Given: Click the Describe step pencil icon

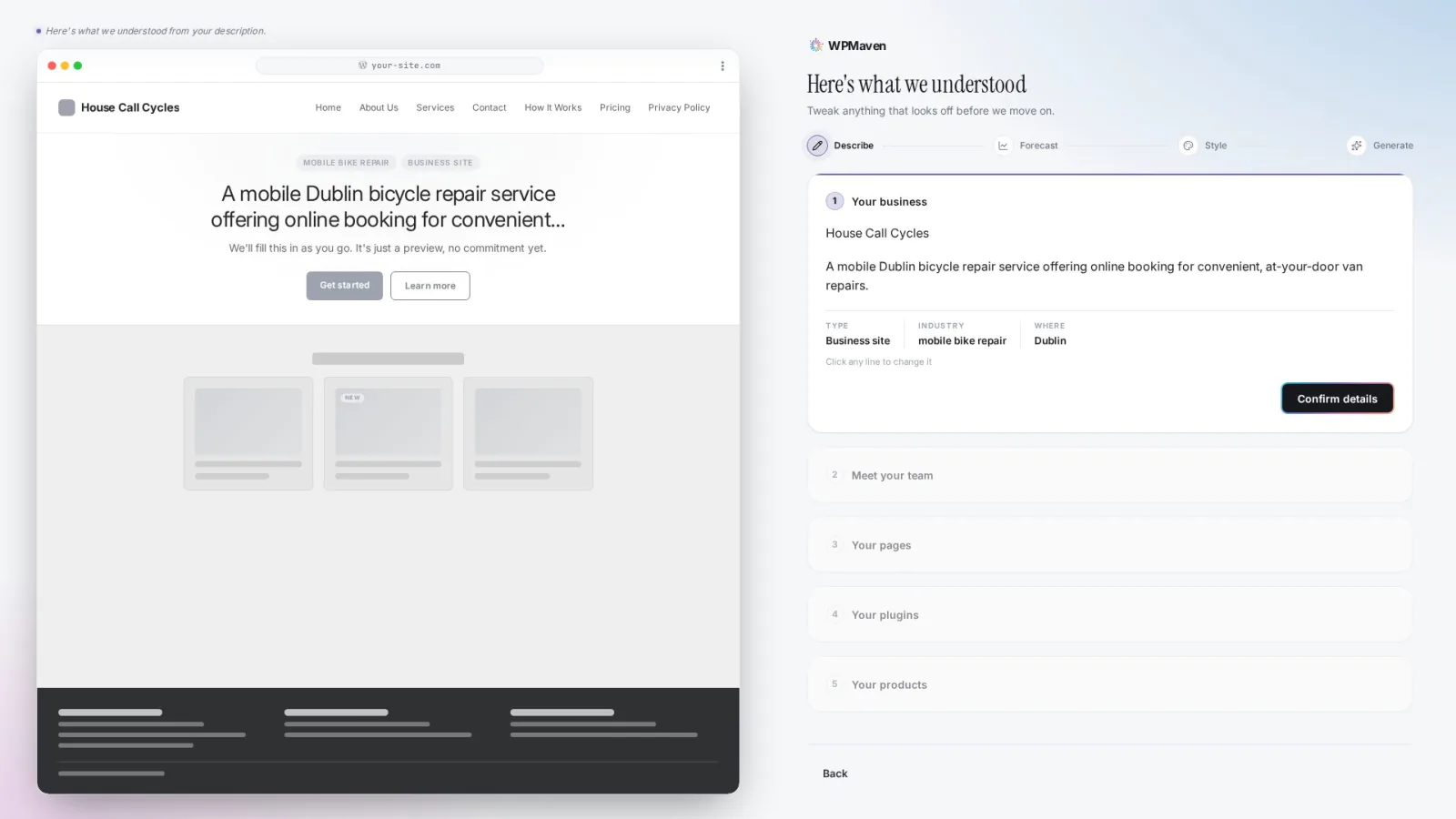Looking at the screenshot, I should (x=817, y=146).
